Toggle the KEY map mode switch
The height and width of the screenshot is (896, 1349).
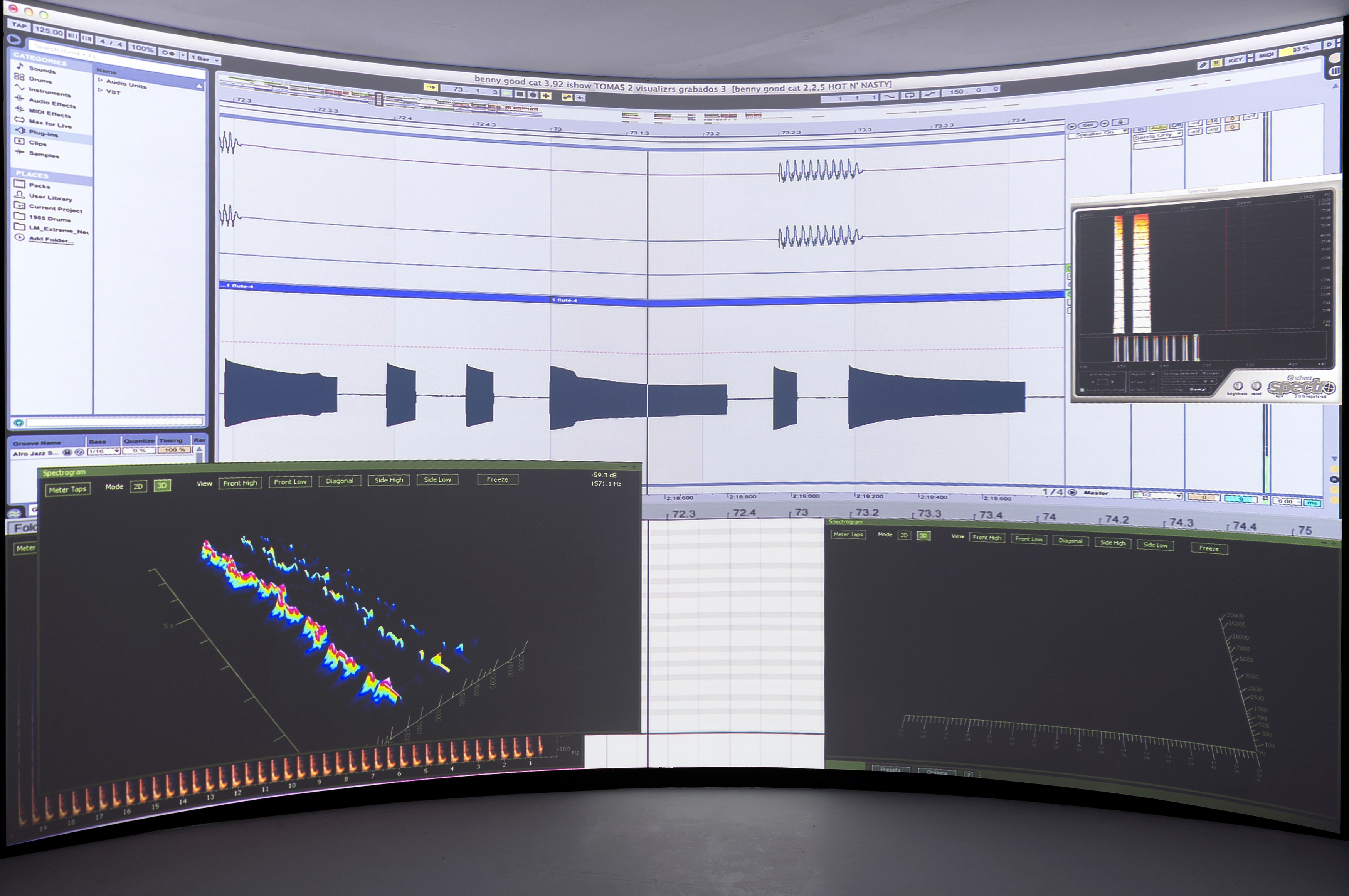(1235, 60)
